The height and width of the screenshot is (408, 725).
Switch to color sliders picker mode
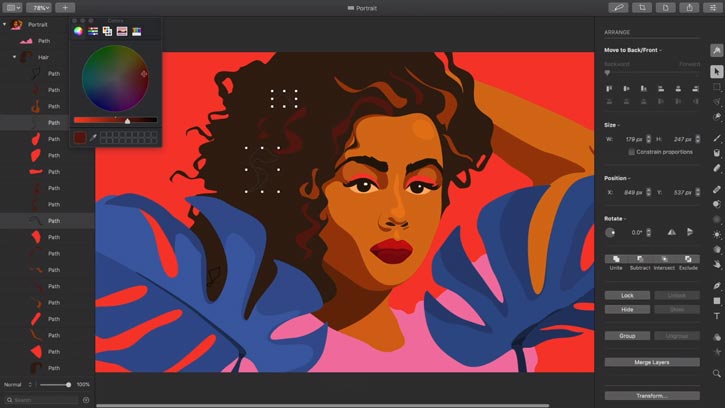click(93, 31)
